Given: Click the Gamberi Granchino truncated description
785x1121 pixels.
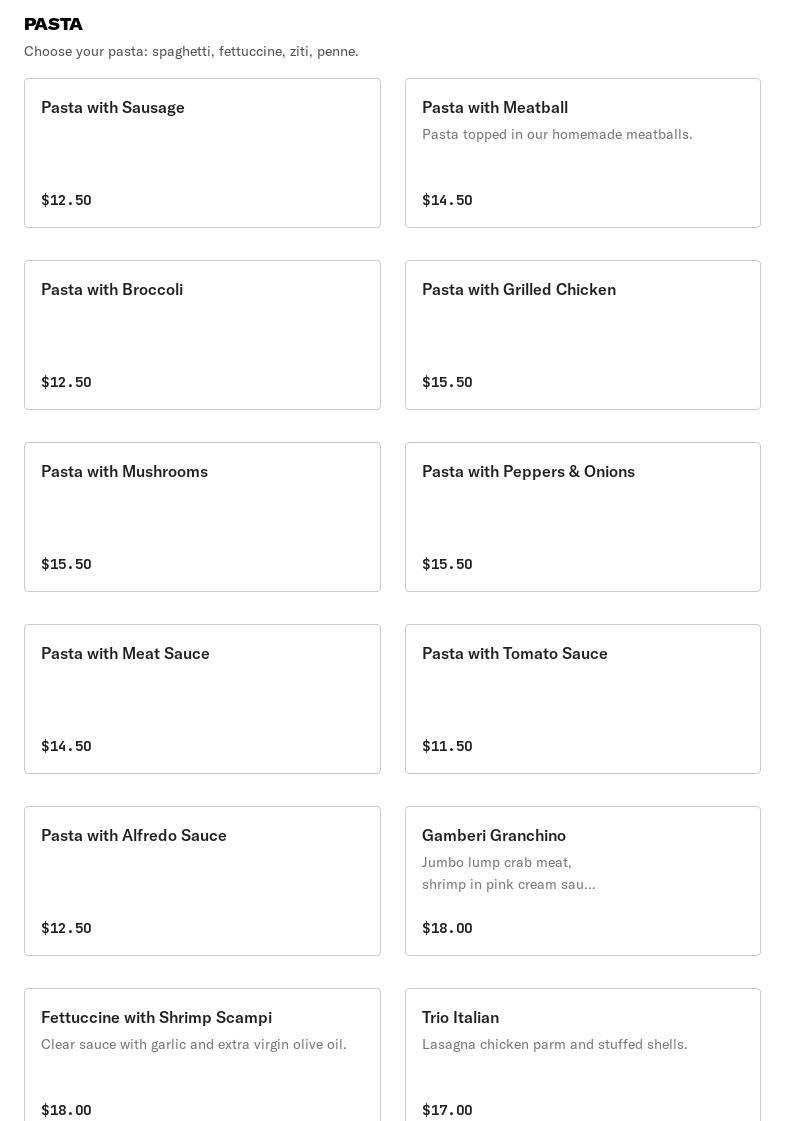Looking at the screenshot, I should click(x=508, y=873).
